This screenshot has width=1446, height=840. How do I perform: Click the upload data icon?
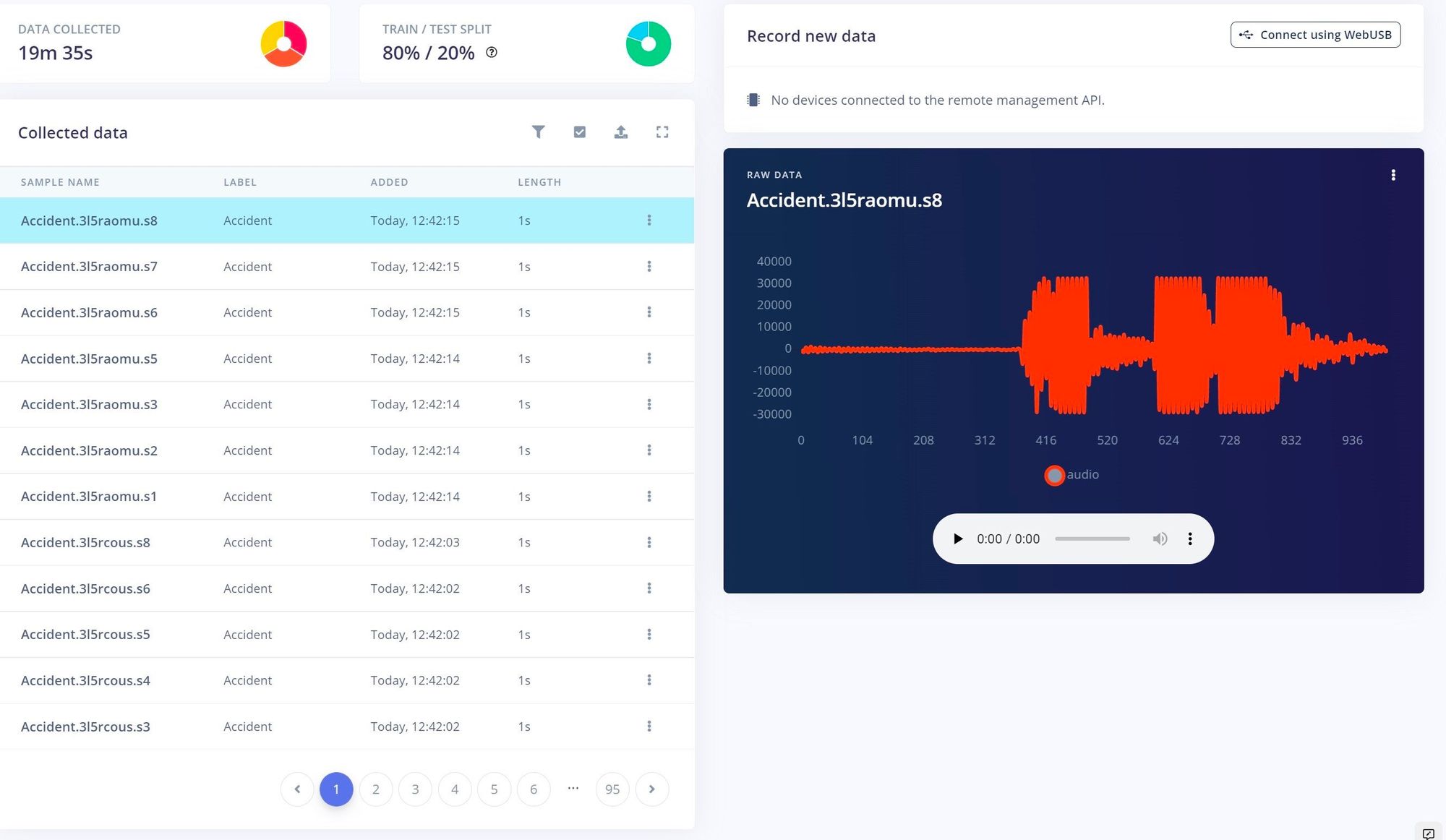[620, 132]
